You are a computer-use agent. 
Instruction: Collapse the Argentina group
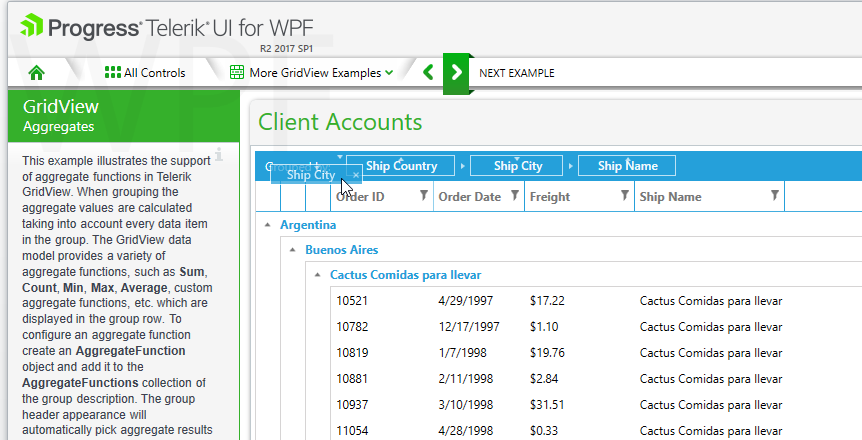(x=267, y=225)
